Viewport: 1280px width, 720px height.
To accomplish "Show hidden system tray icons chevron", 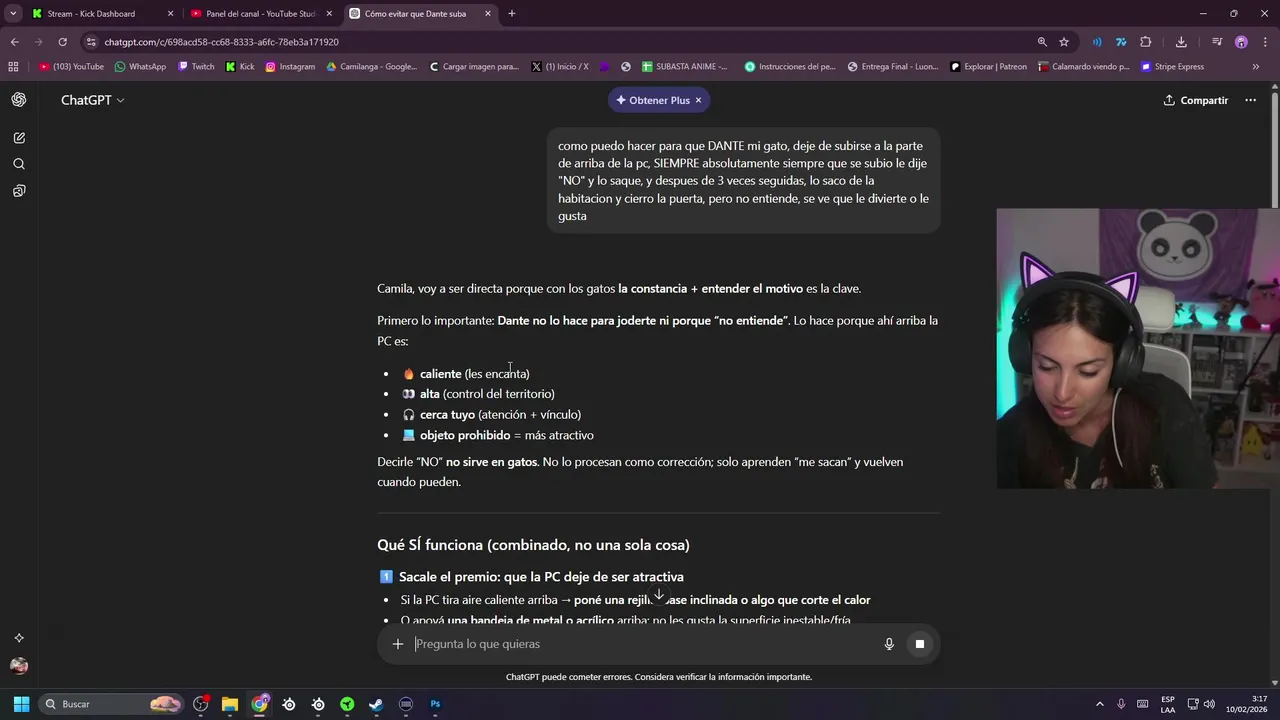I will (1100, 704).
